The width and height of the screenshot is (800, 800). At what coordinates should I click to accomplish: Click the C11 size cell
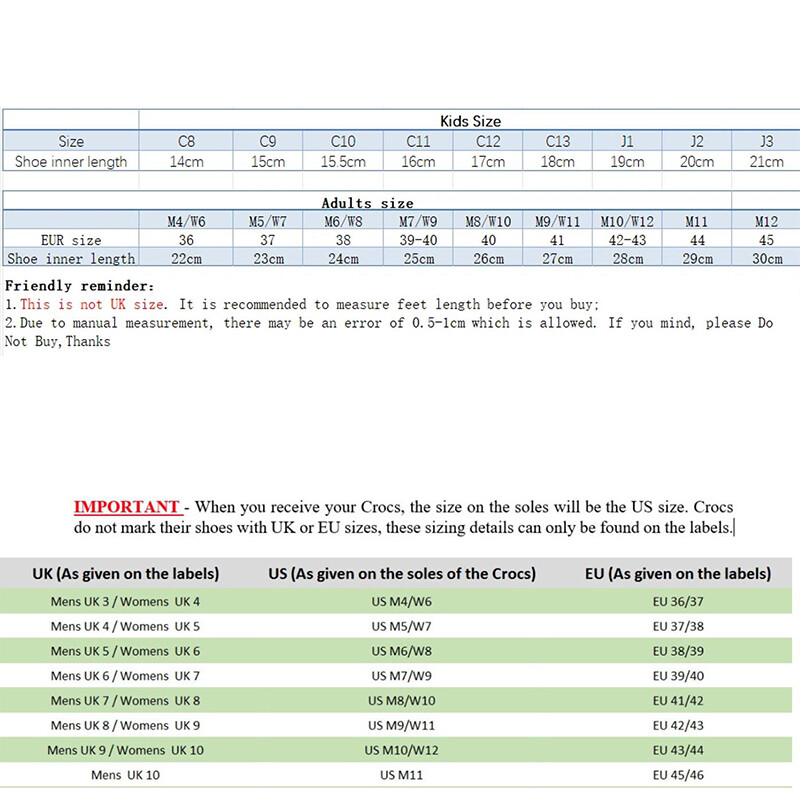418,141
